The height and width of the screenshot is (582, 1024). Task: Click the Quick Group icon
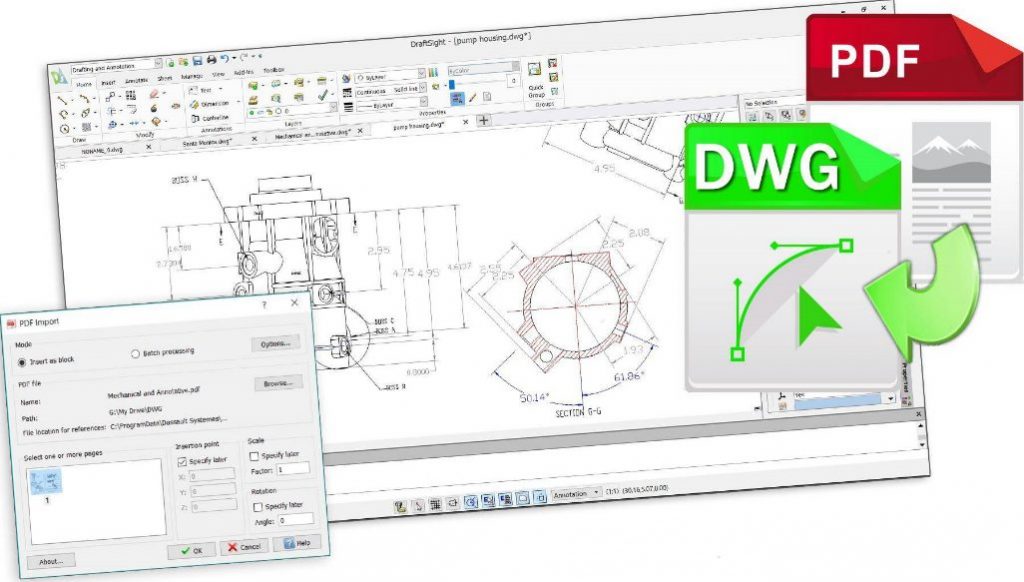(535, 69)
